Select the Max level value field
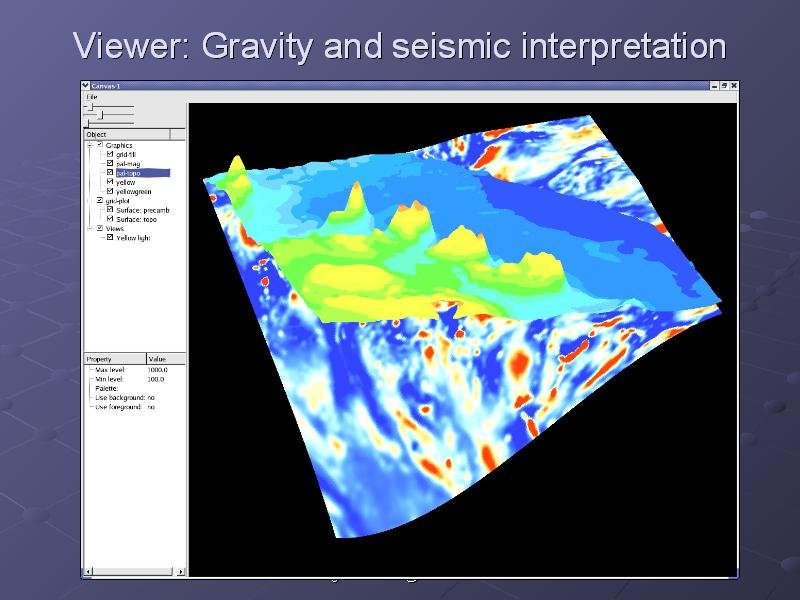 [x=158, y=370]
